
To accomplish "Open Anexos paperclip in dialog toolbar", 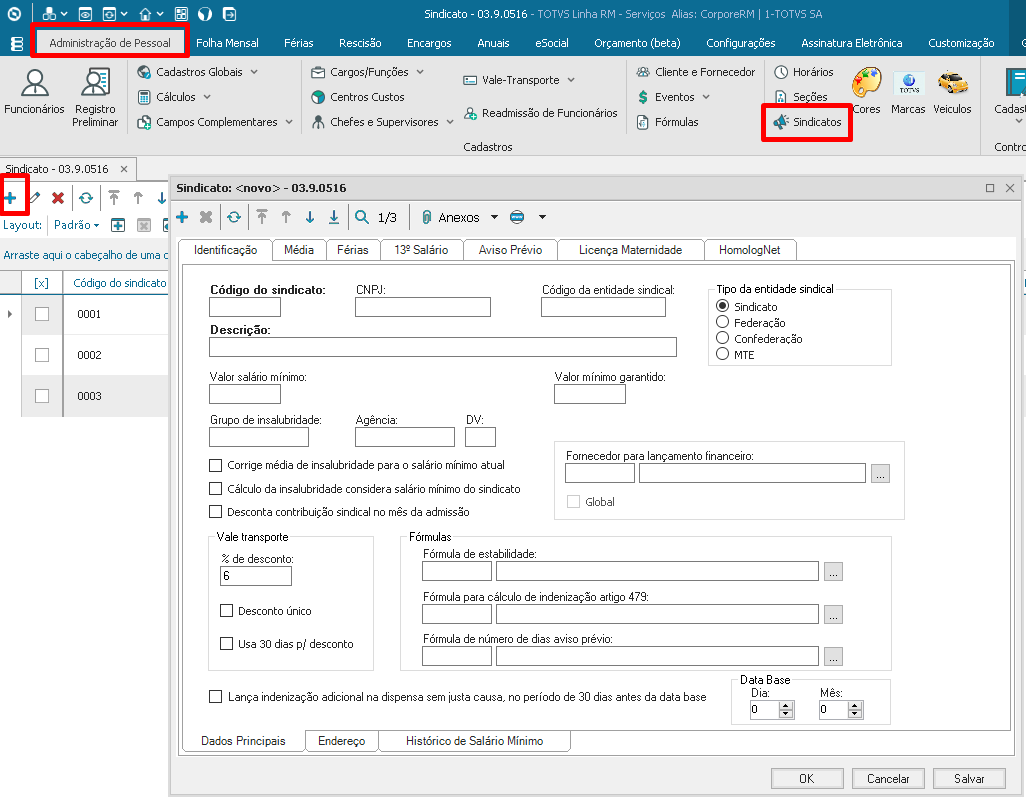I will 451,217.
